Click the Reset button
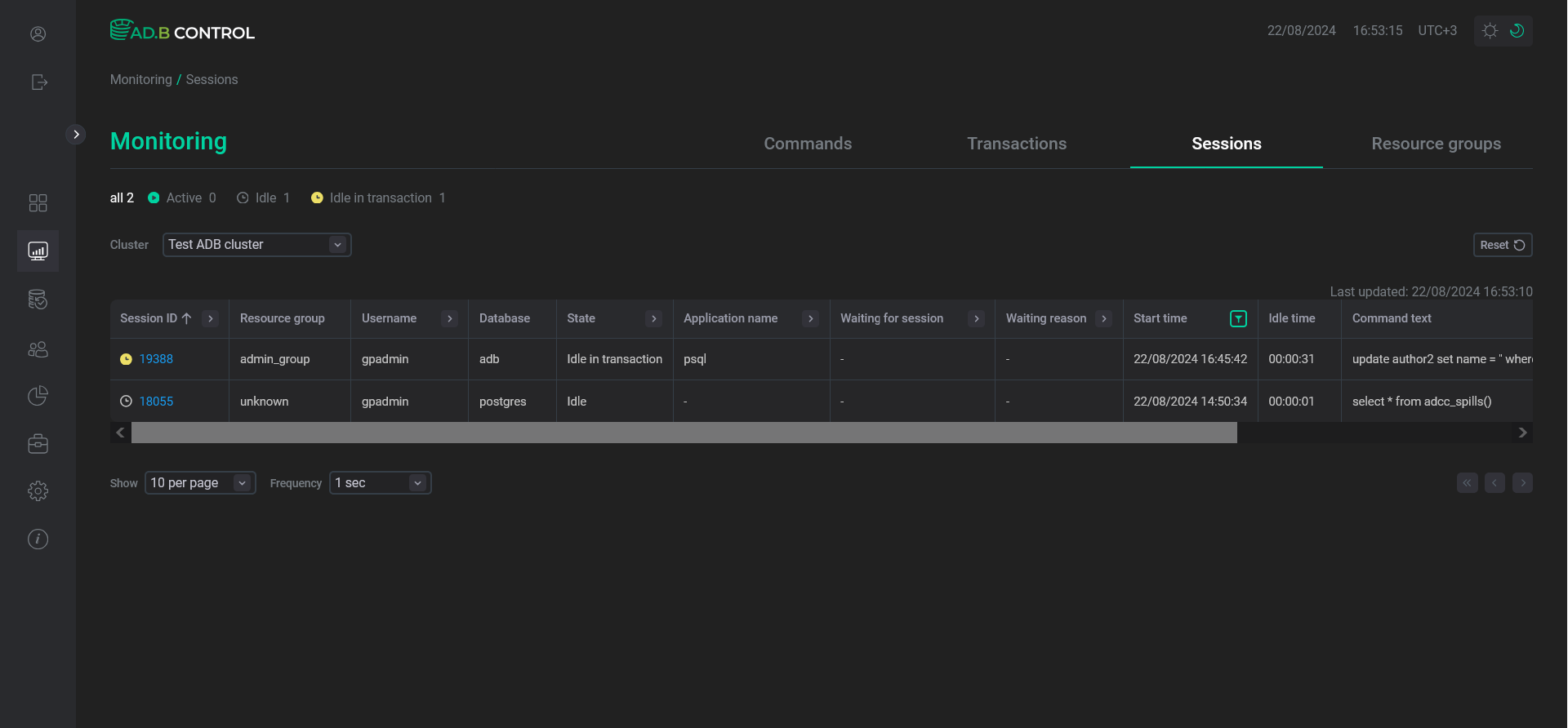1568x728 pixels. tap(1502, 245)
